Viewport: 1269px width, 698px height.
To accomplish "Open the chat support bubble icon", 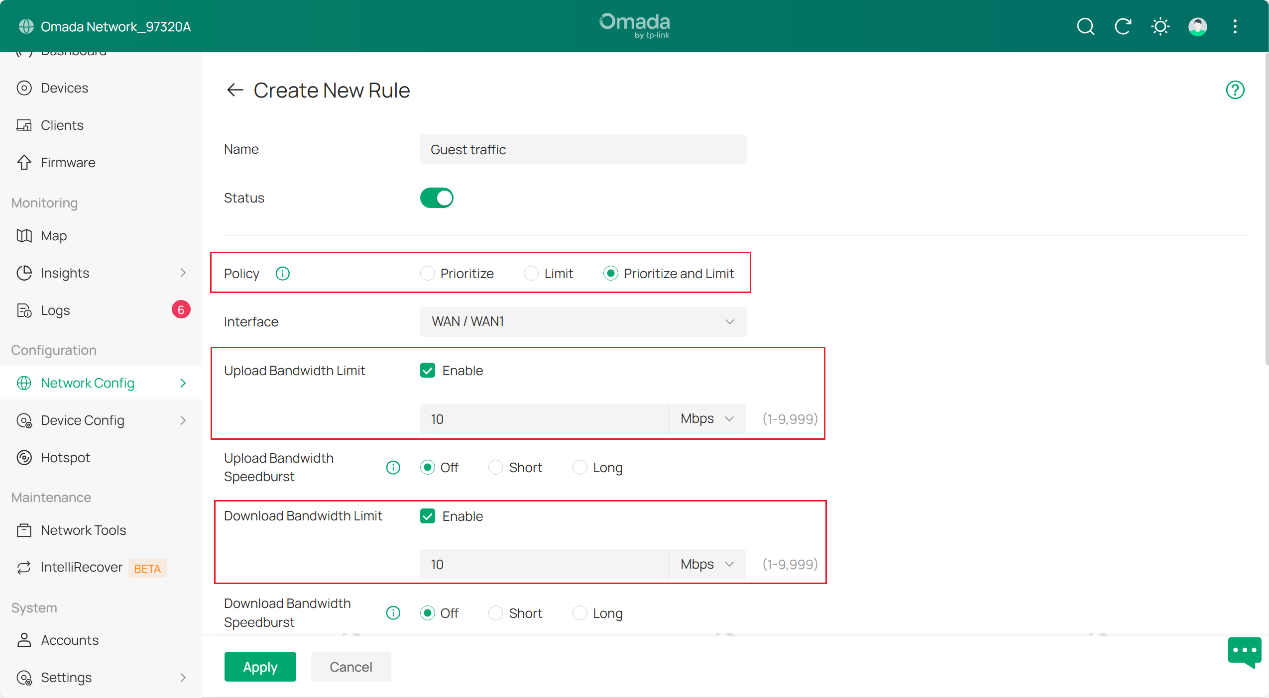I will [x=1244, y=652].
